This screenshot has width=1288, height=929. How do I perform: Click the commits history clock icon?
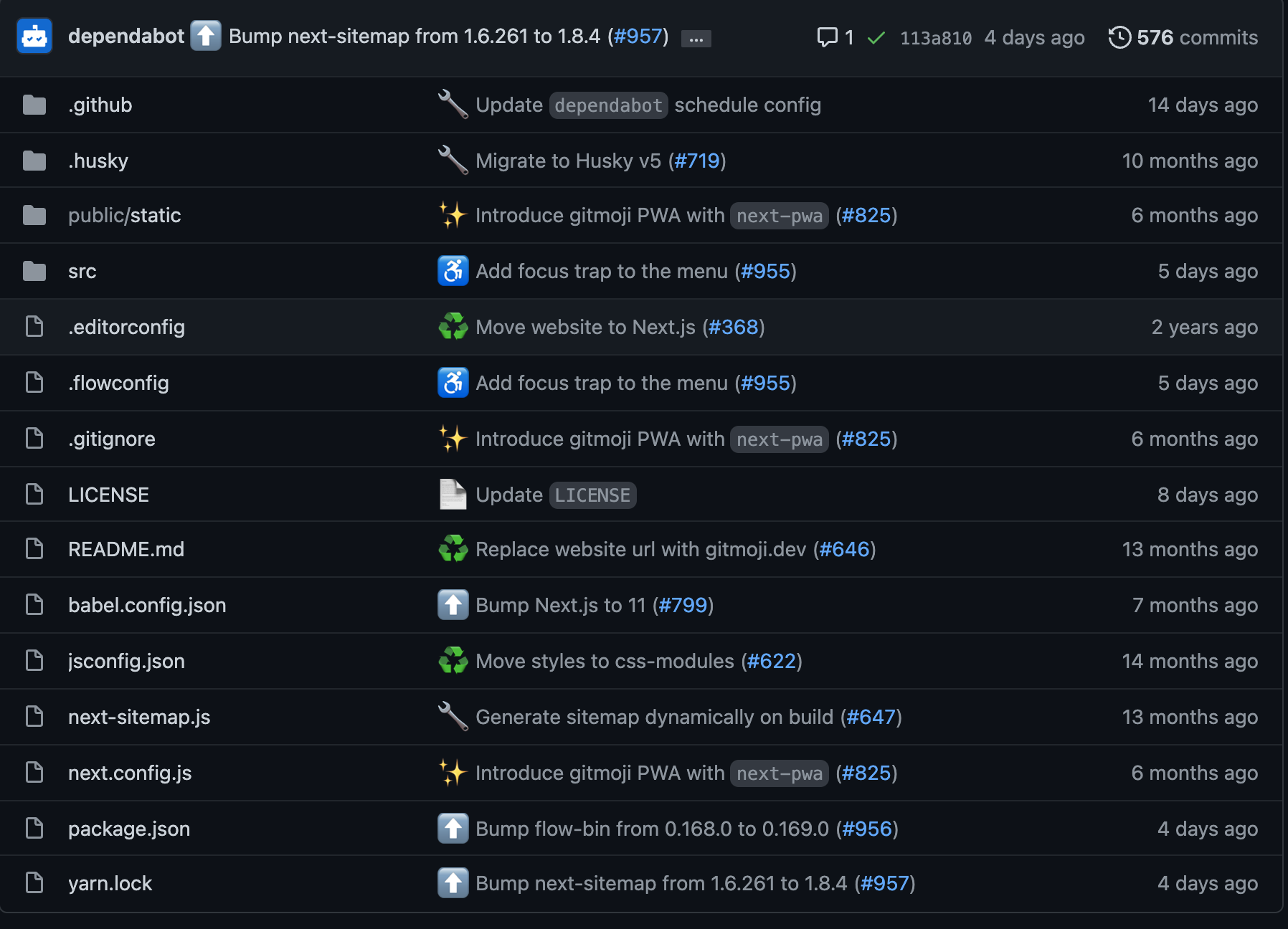point(1119,37)
